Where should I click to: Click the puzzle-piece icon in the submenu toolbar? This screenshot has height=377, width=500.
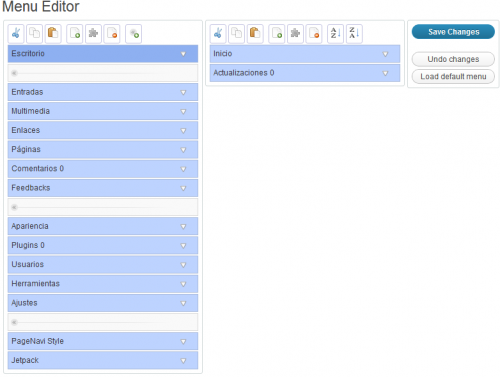point(295,34)
